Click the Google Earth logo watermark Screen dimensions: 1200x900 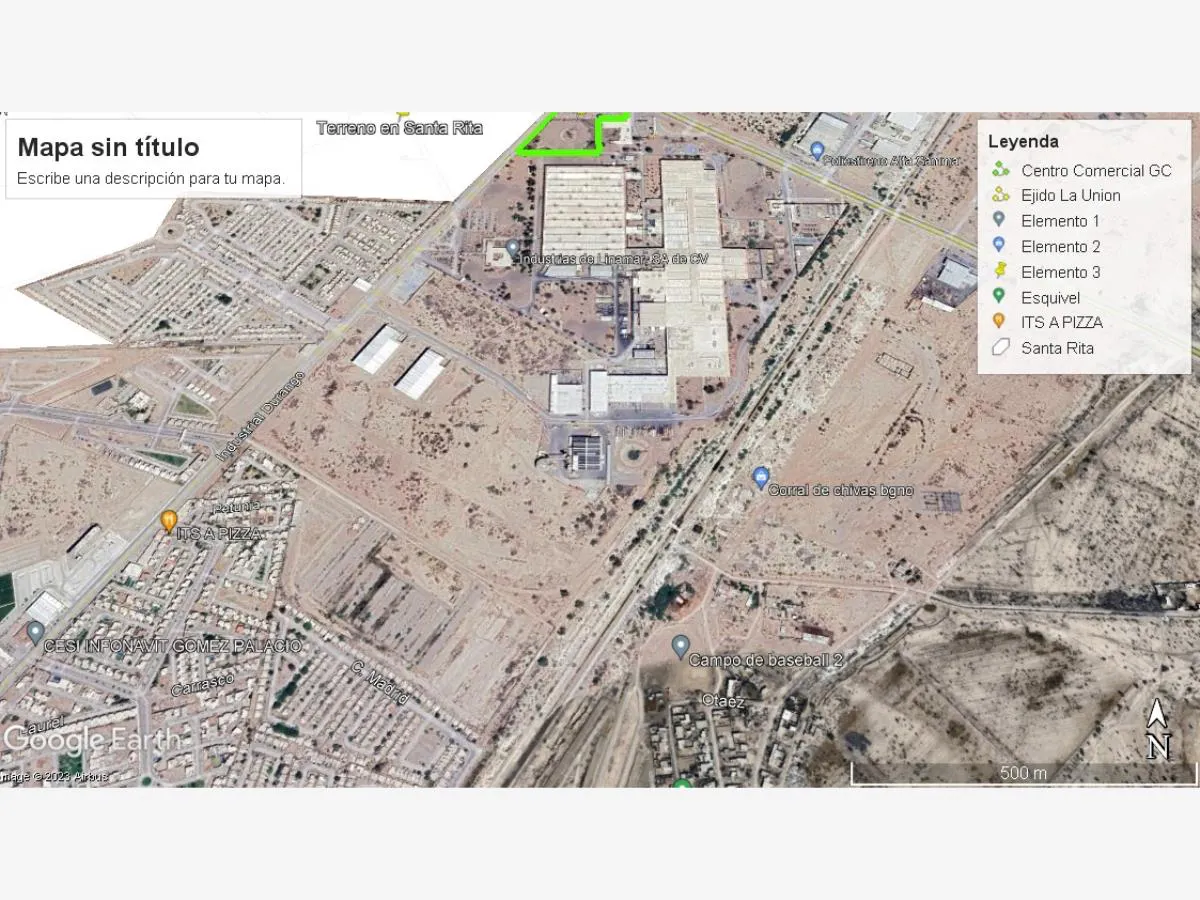[93, 740]
